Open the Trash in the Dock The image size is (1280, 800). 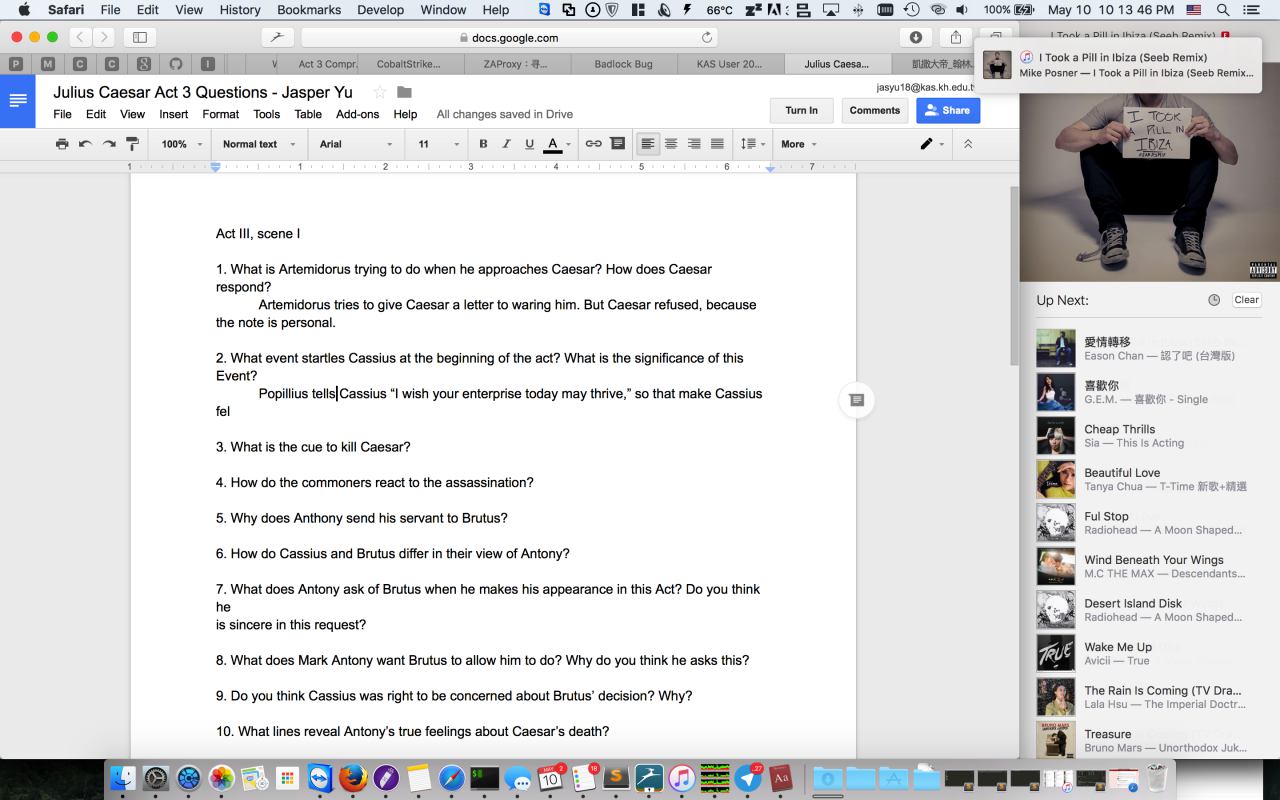pos(1157,777)
